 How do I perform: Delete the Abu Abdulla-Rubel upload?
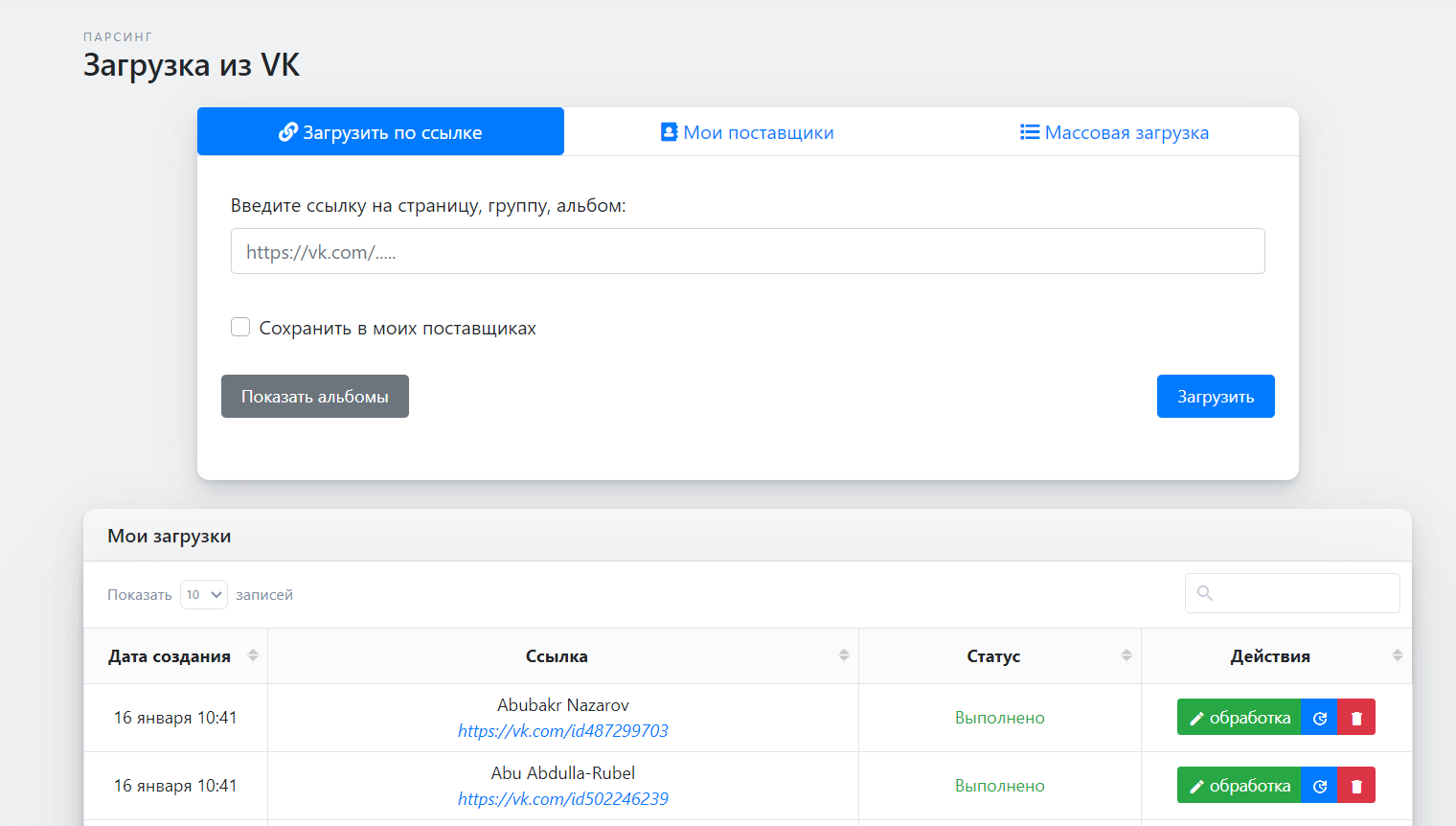1356,786
